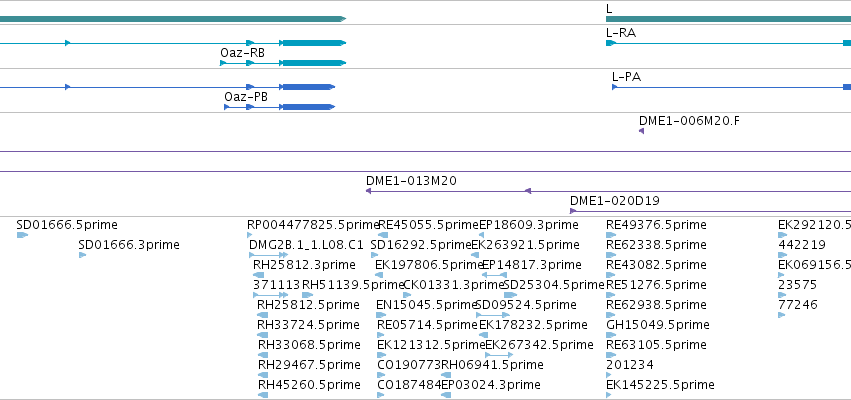Select the 201234 feature label
Viewport: 851px width, 400px height.
[x=630, y=364]
